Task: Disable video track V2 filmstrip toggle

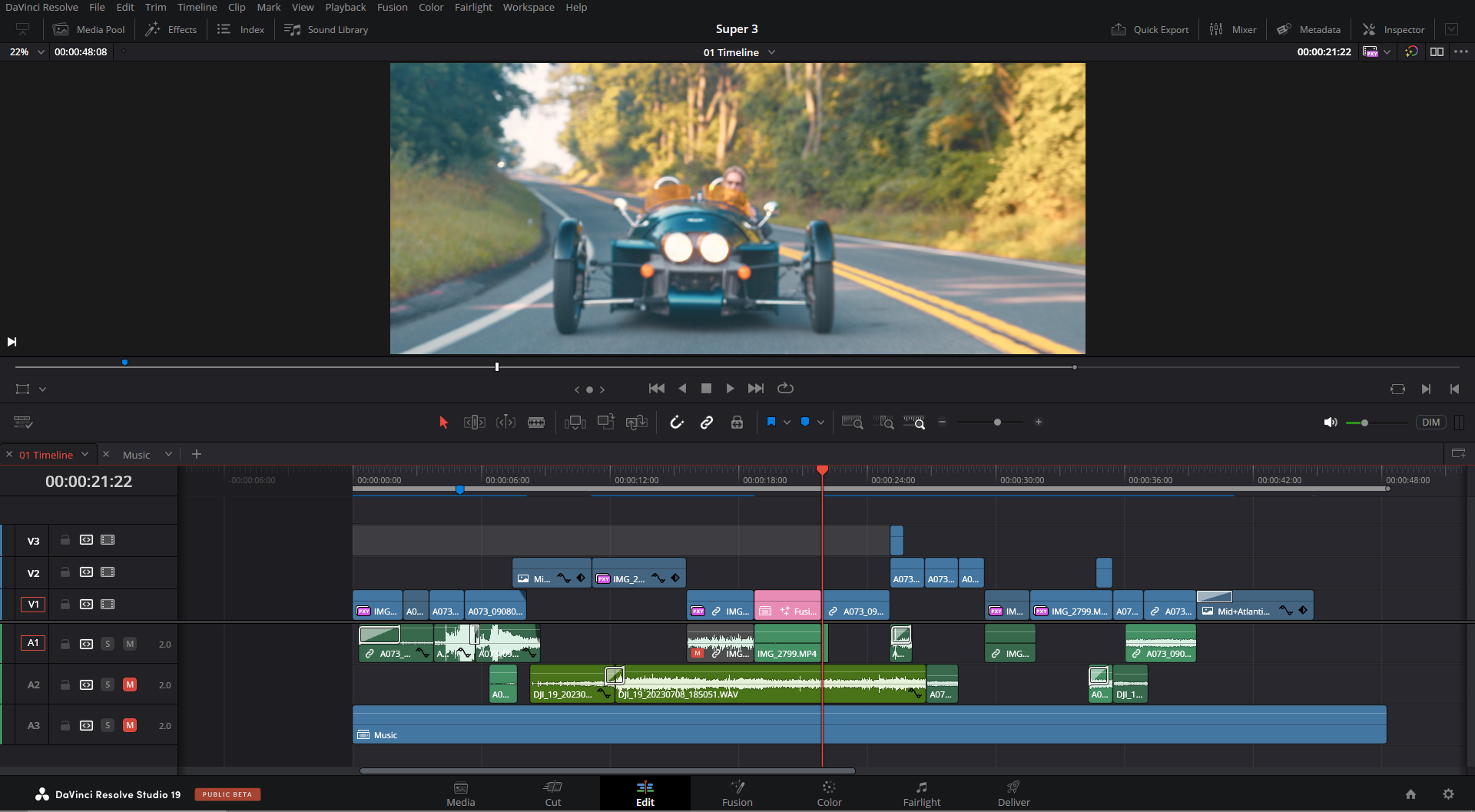Action: point(108,572)
